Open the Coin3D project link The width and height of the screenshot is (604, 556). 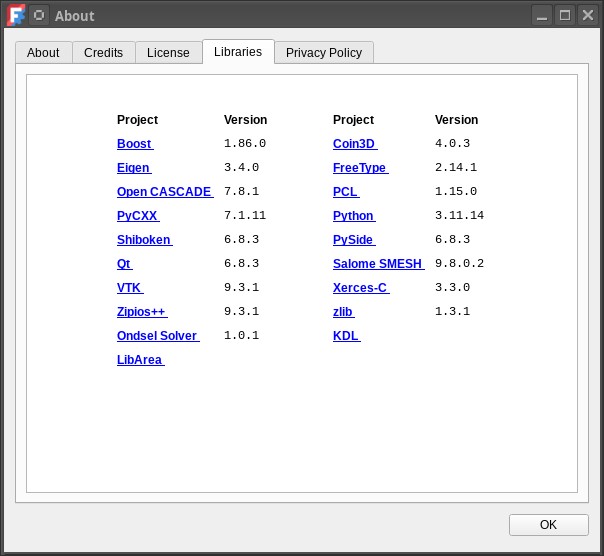tap(354, 144)
